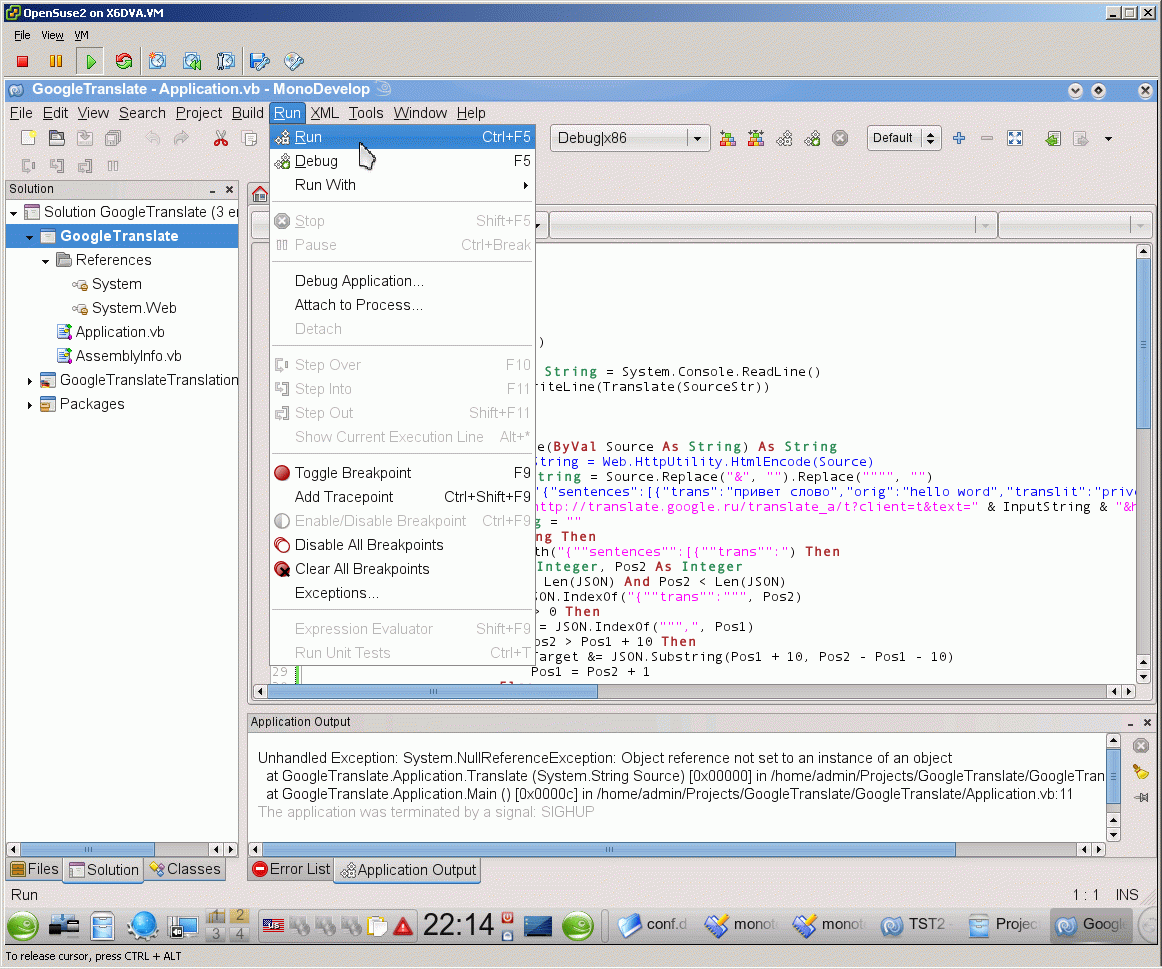The height and width of the screenshot is (969, 1162).
Task: Click the pin icon in Application Output
Action: click(x=1141, y=797)
